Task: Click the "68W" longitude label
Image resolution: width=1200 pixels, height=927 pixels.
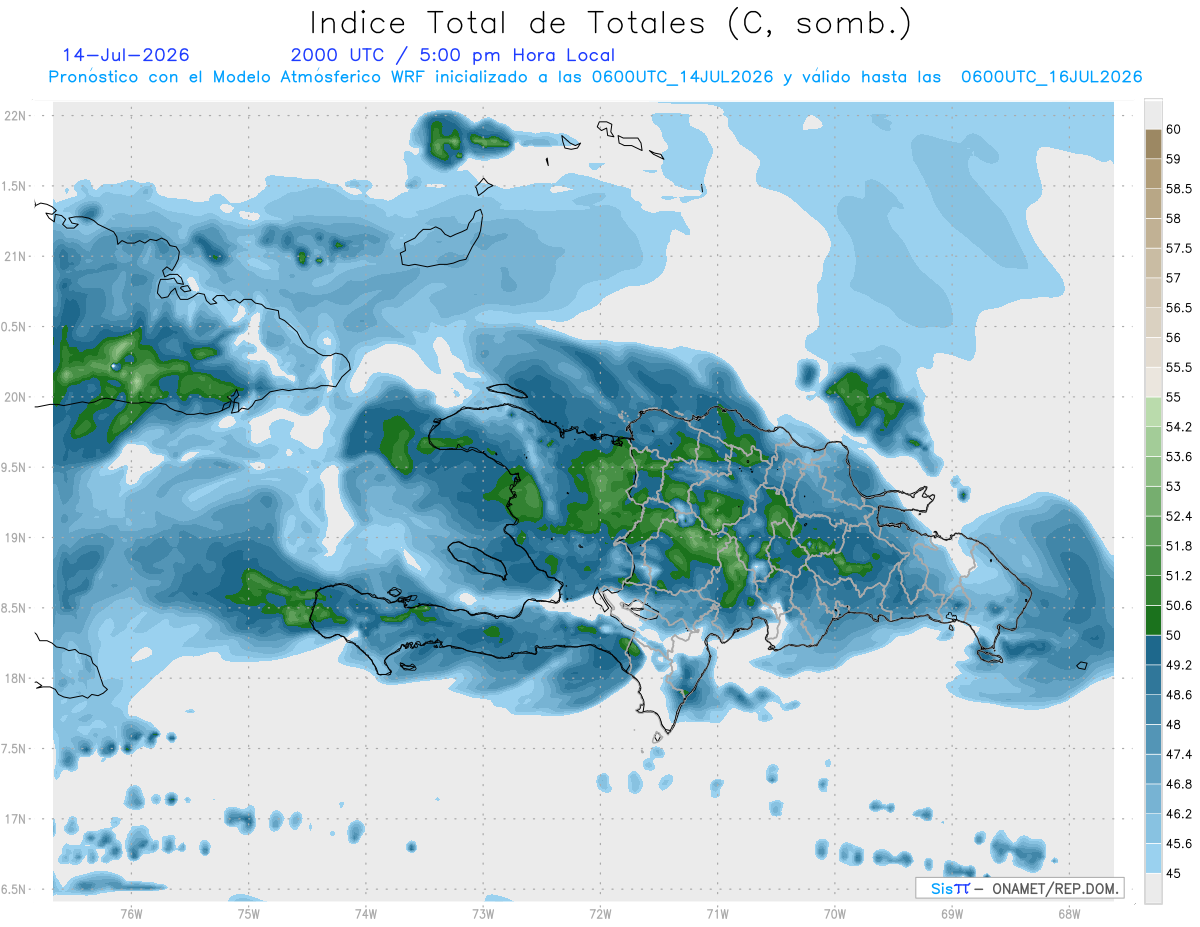Action: 1069,914
